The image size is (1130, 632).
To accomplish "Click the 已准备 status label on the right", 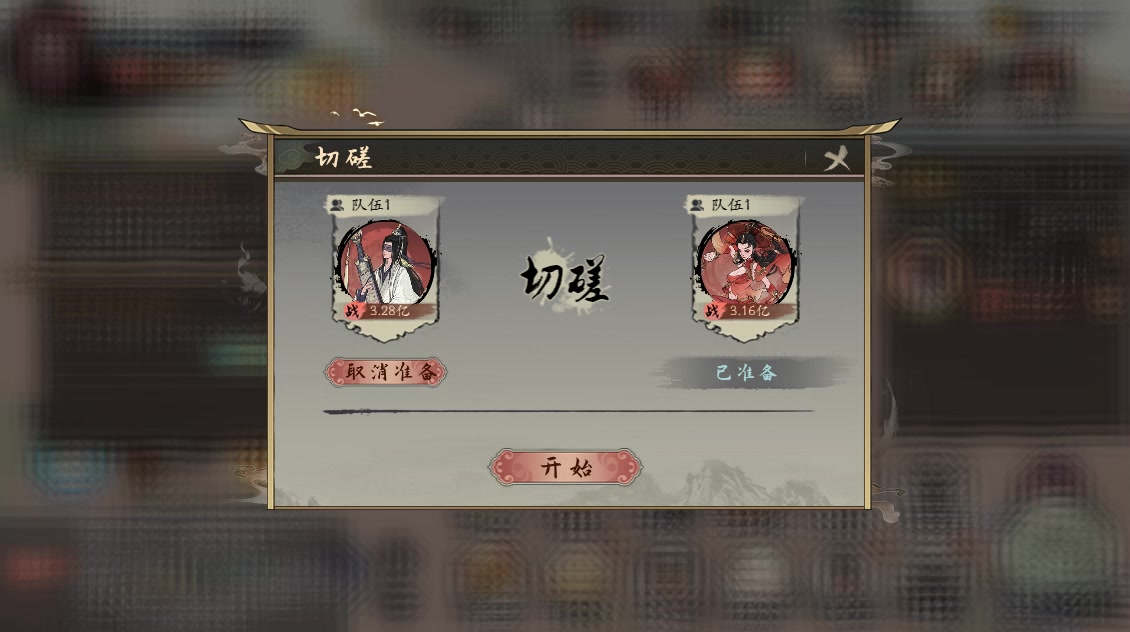I will pyautogui.click(x=747, y=373).
